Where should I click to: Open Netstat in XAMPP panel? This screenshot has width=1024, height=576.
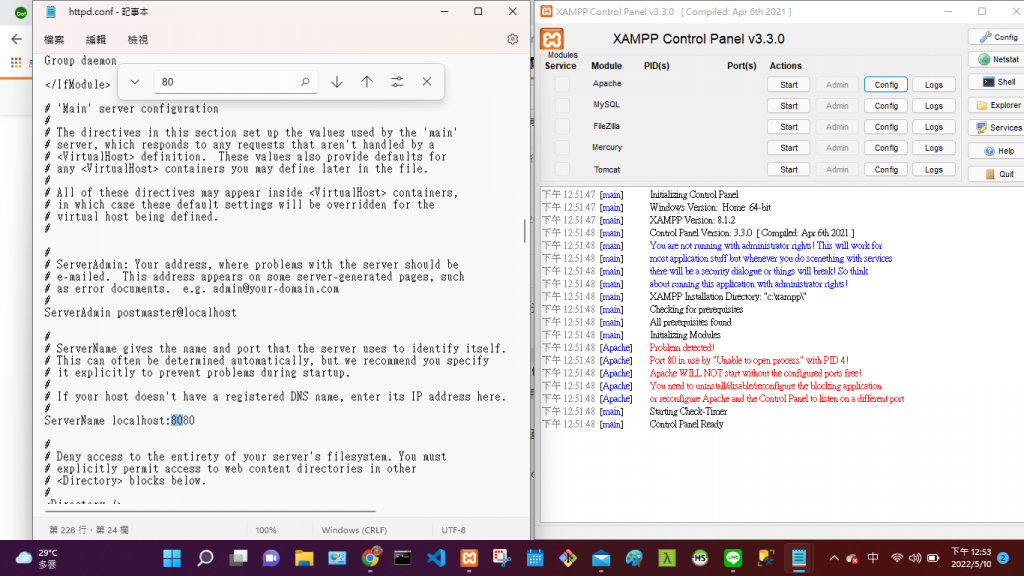click(997, 59)
